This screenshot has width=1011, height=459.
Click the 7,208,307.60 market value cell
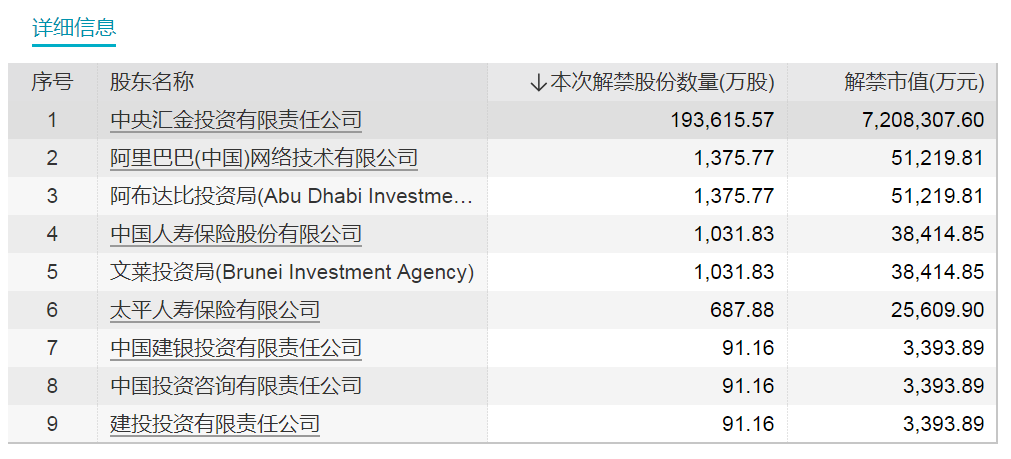tap(922, 120)
